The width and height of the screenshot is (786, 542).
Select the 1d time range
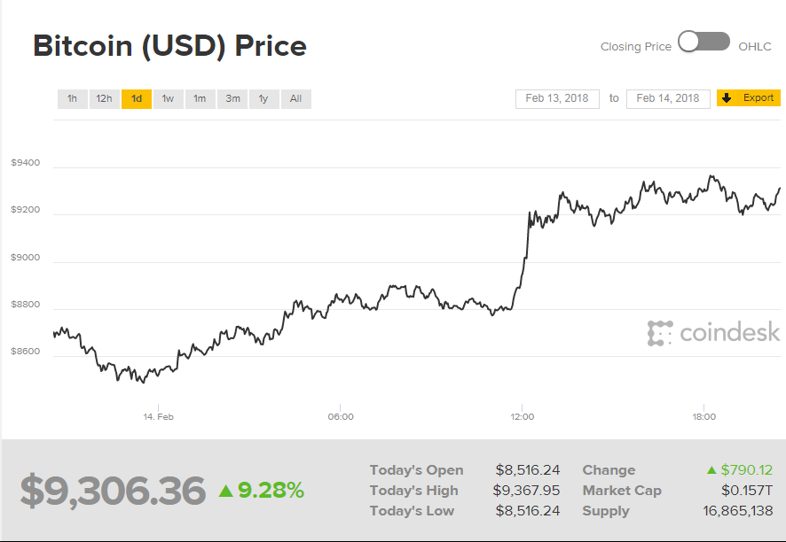pyautogui.click(x=136, y=98)
